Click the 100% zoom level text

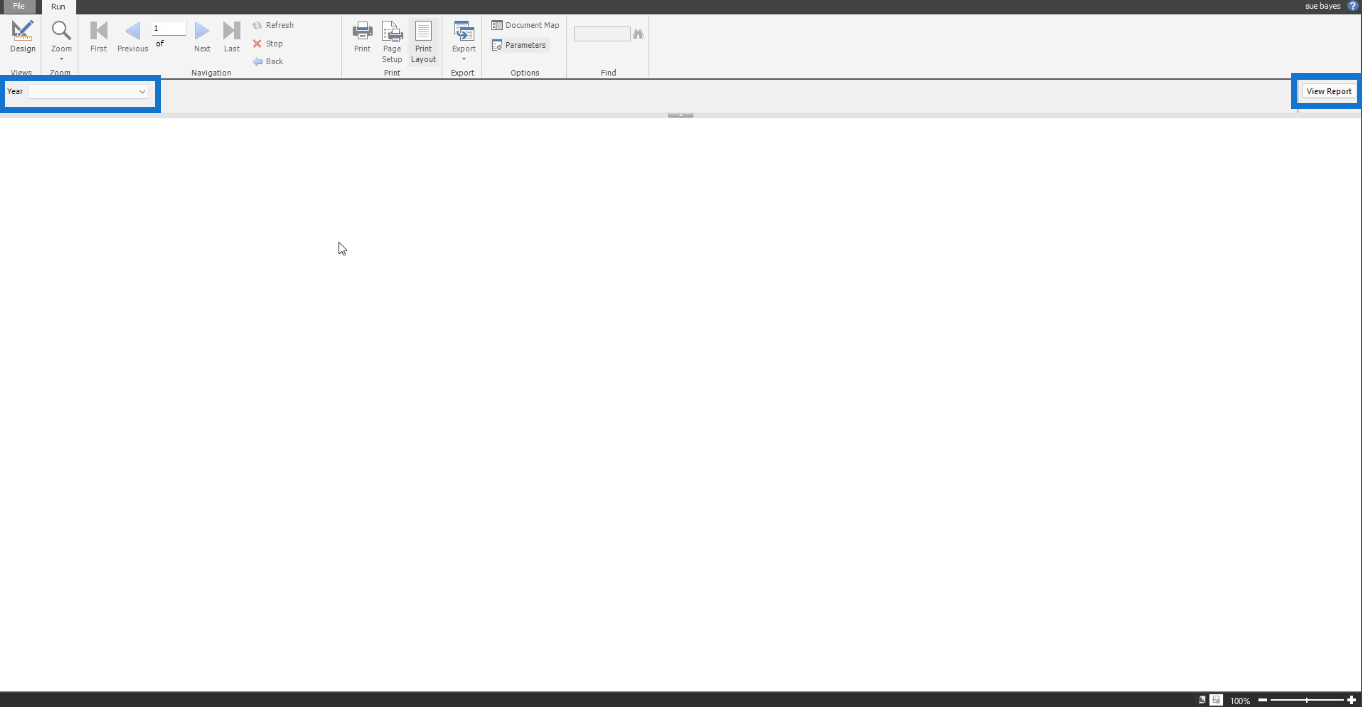click(1240, 701)
